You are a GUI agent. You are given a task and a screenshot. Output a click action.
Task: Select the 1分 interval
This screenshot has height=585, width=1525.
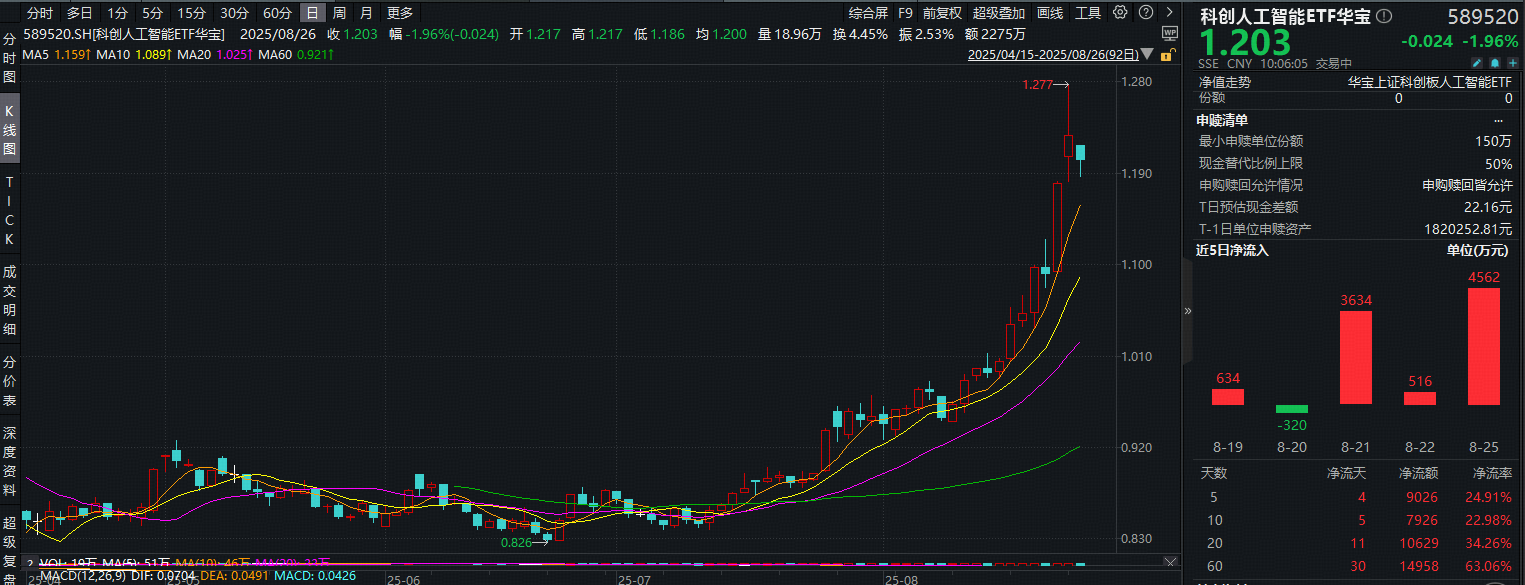coord(118,13)
